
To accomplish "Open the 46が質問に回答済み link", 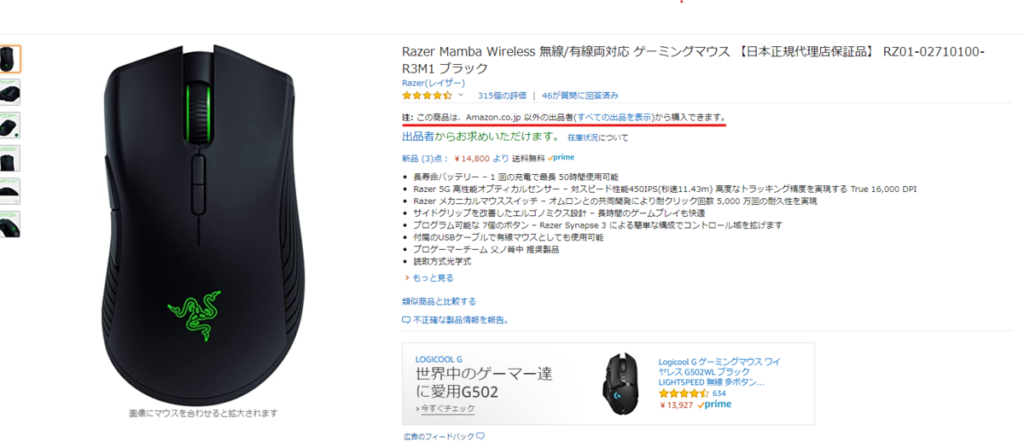I will pyautogui.click(x=580, y=95).
